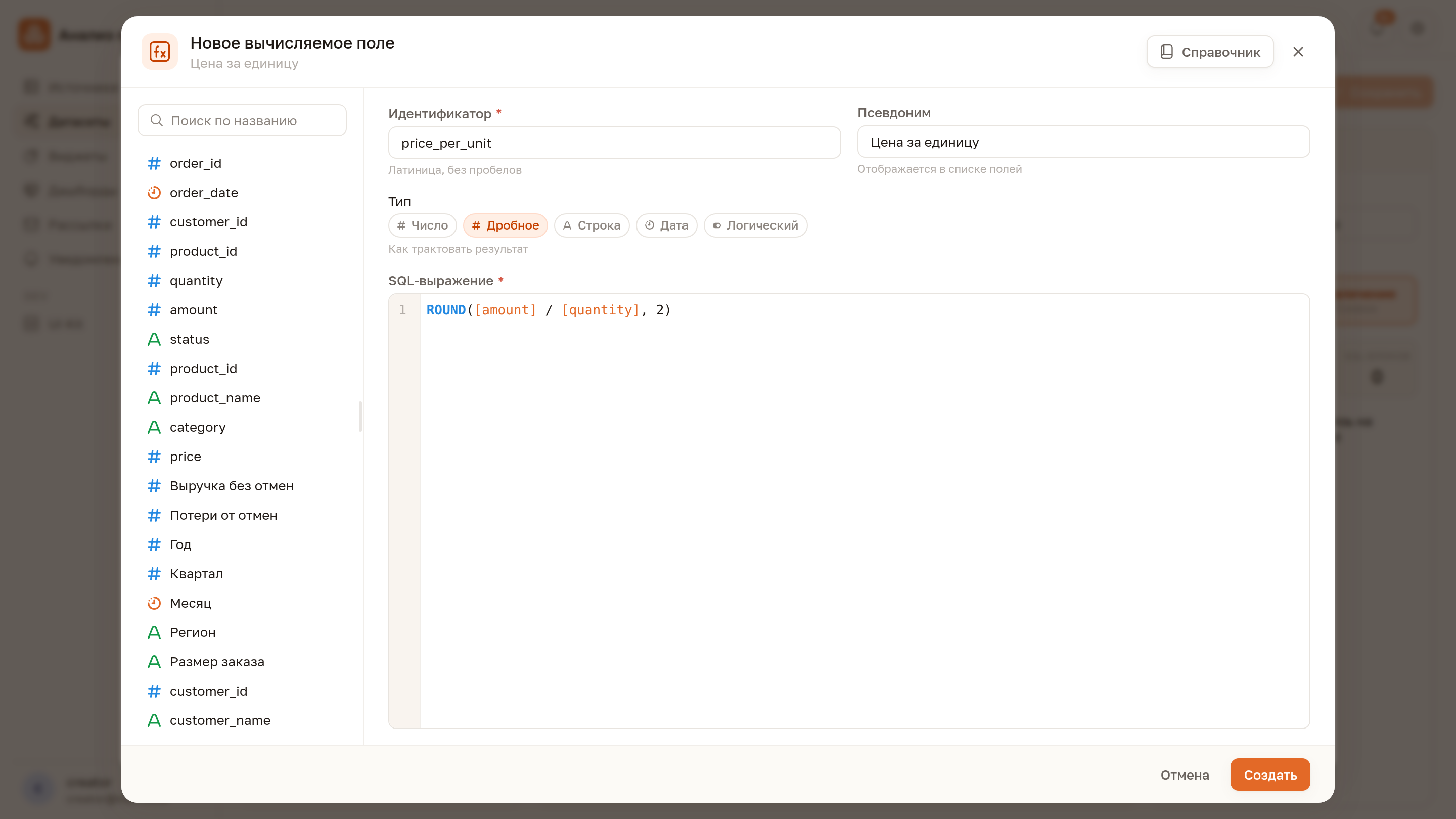This screenshot has height=819, width=1456.
Task: Click the Создать button
Action: [x=1270, y=775]
